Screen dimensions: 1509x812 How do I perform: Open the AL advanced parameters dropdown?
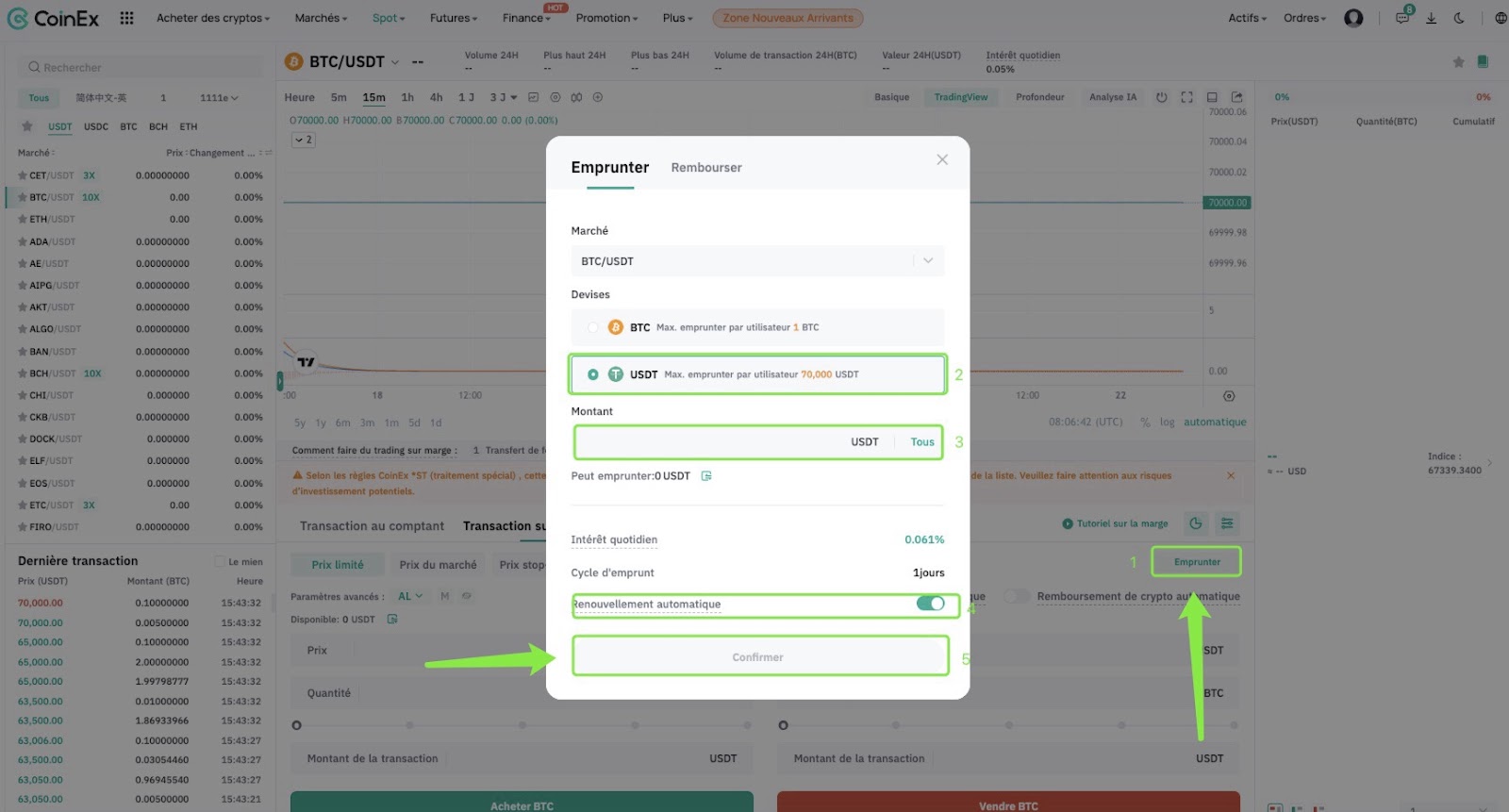410,596
